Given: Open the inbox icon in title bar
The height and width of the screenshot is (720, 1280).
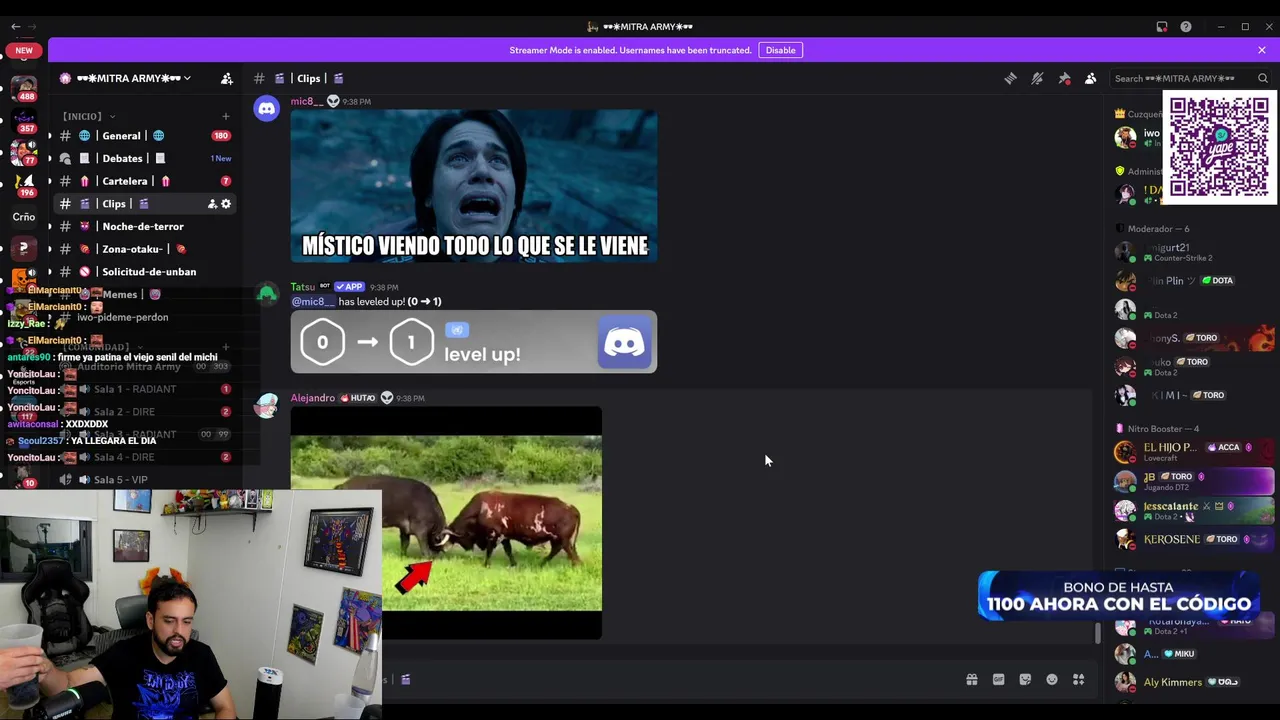Looking at the screenshot, I should (1162, 27).
